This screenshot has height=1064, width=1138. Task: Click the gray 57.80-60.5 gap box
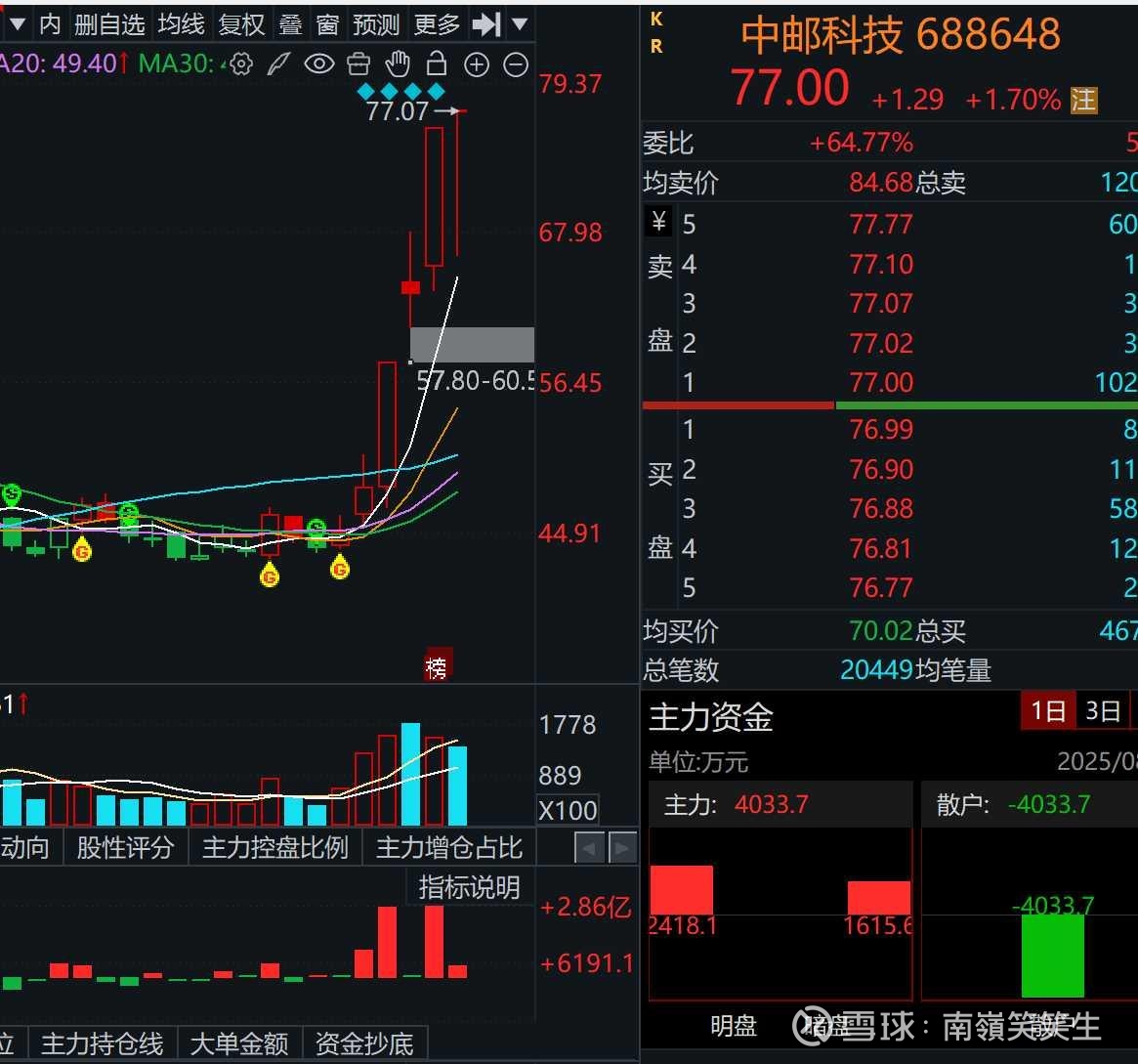[472, 345]
